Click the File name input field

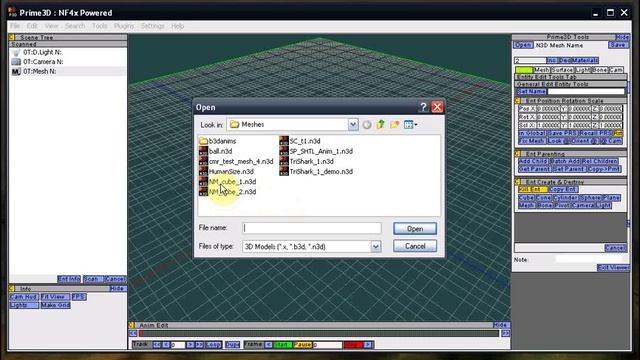pyautogui.click(x=312, y=228)
